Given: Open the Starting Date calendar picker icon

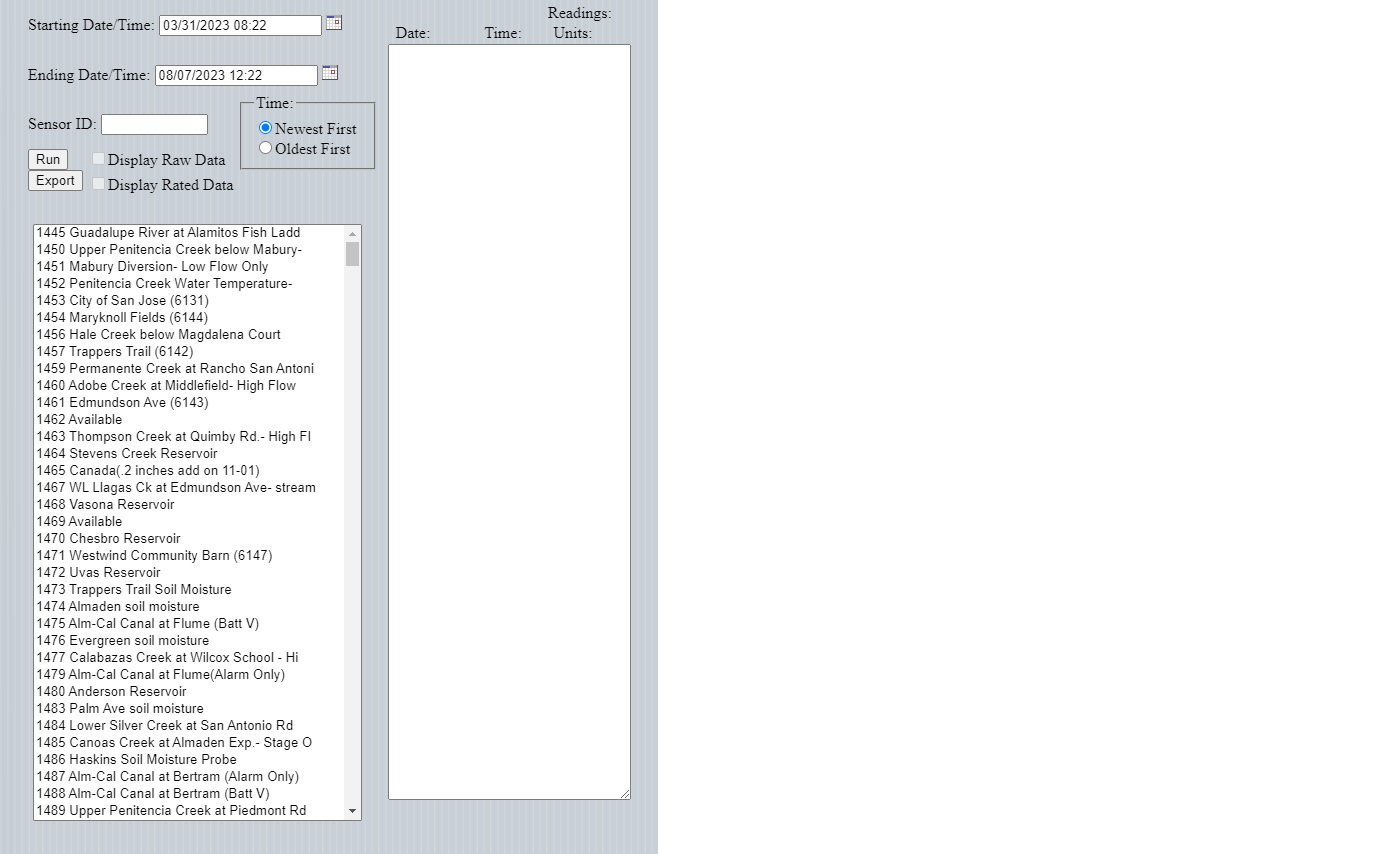Looking at the screenshot, I should point(334,23).
